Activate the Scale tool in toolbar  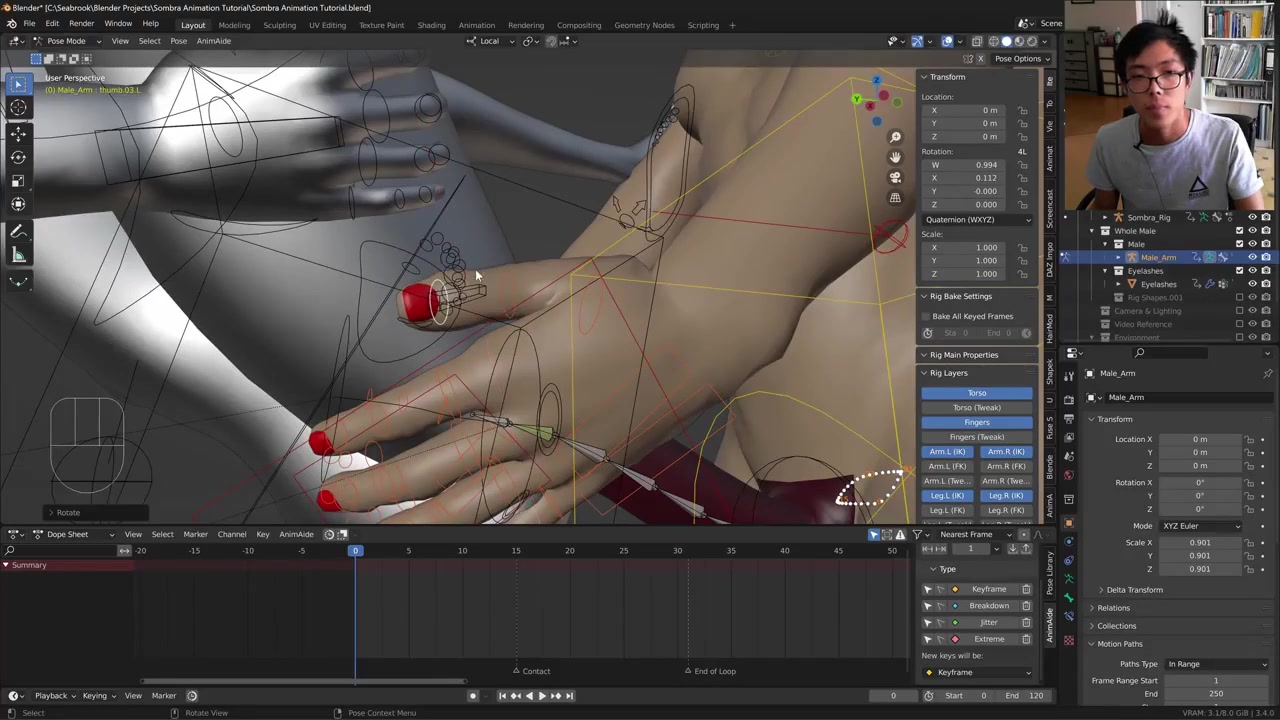coord(18,180)
